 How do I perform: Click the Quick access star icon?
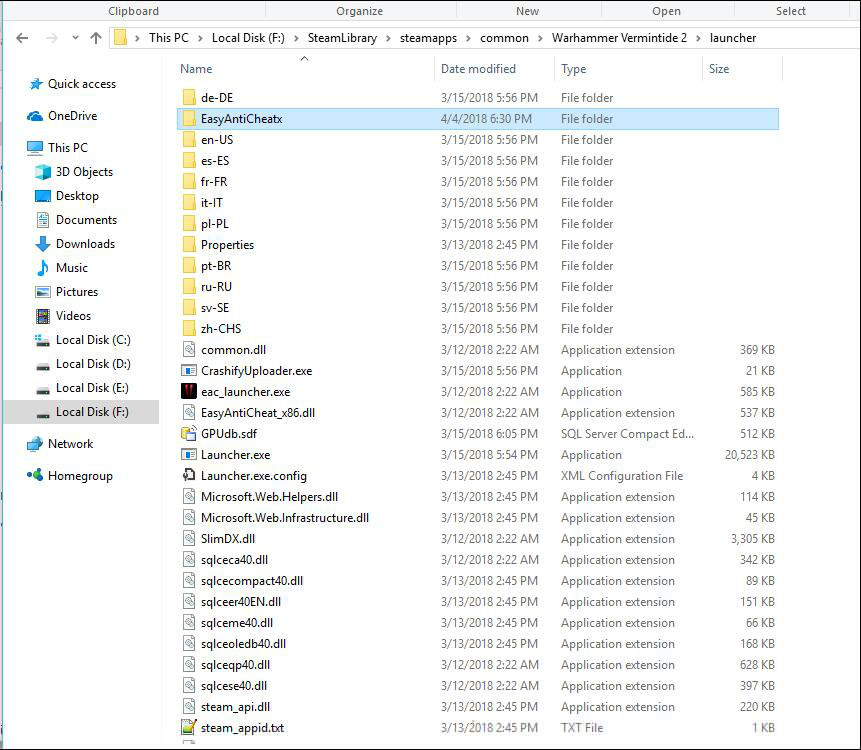(36, 84)
